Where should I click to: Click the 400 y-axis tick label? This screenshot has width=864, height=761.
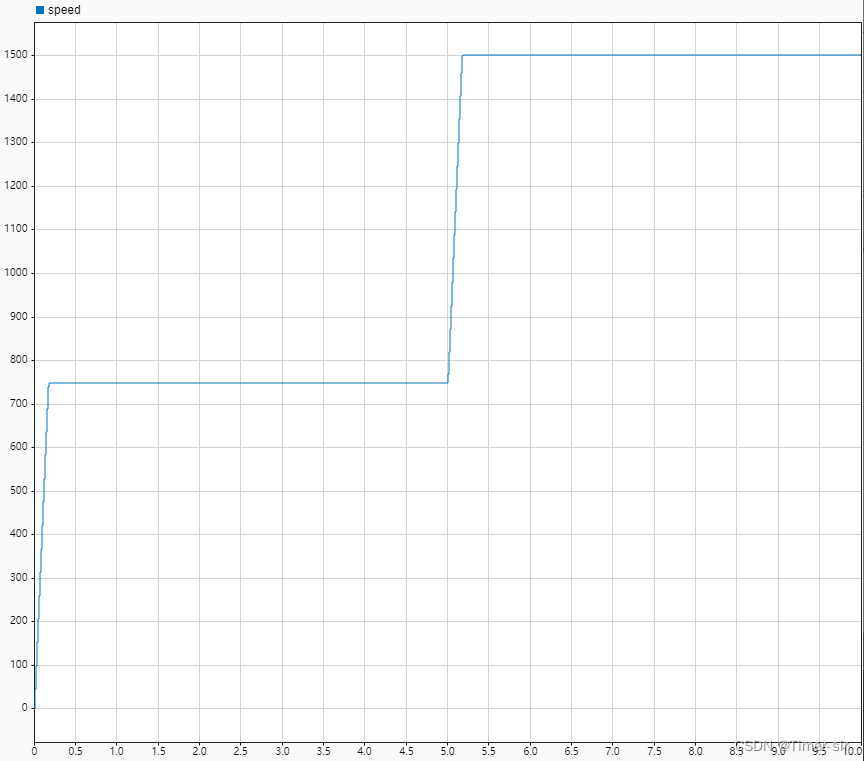tap(18, 534)
